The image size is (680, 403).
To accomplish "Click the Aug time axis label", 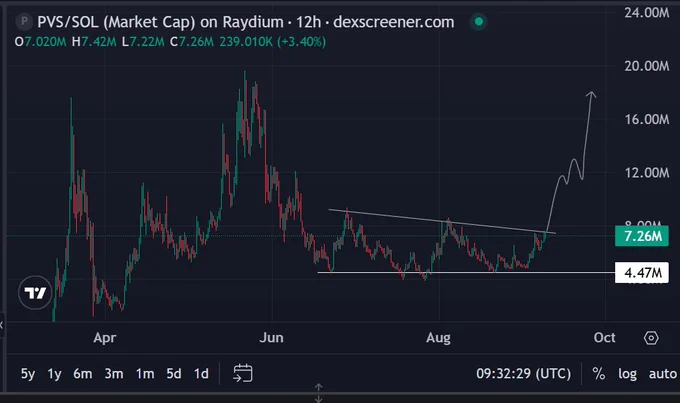I will [438, 337].
